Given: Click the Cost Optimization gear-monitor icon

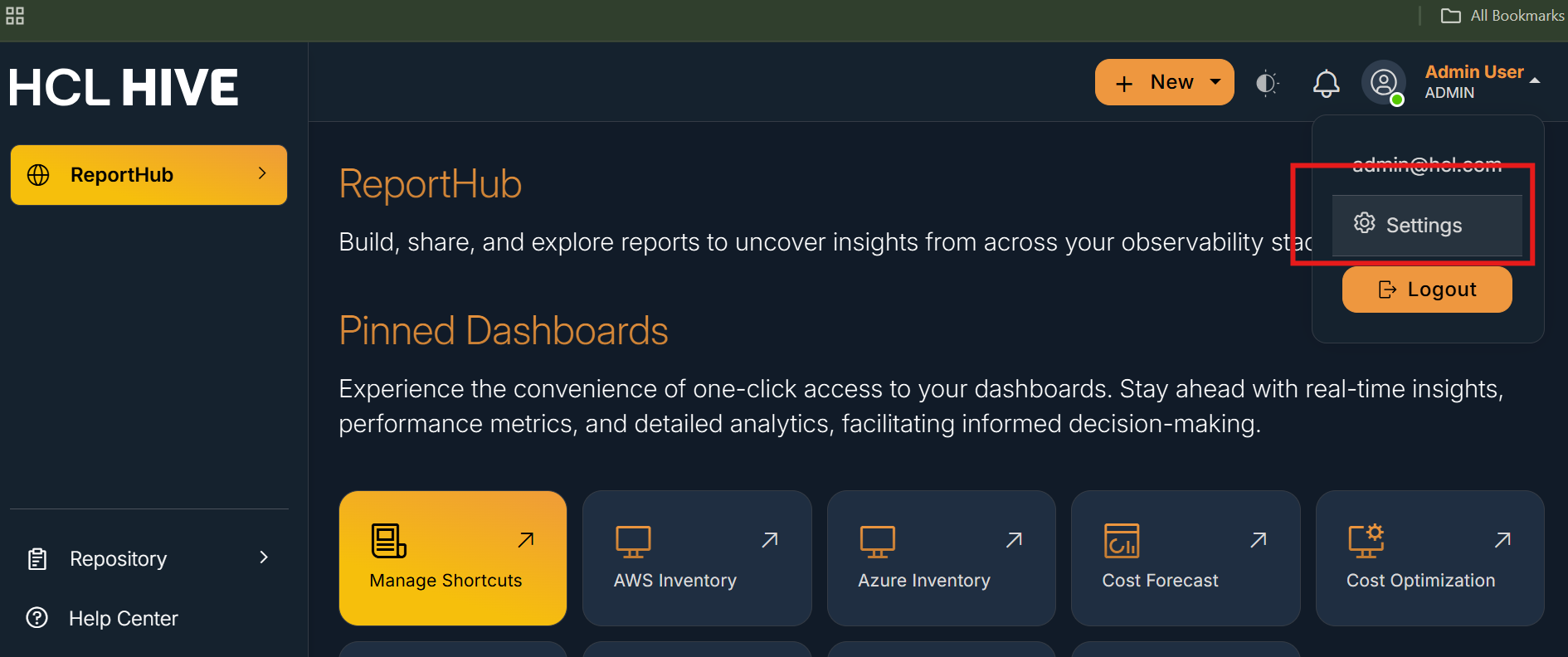Looking at the screenshot, I should (1366, 541).
